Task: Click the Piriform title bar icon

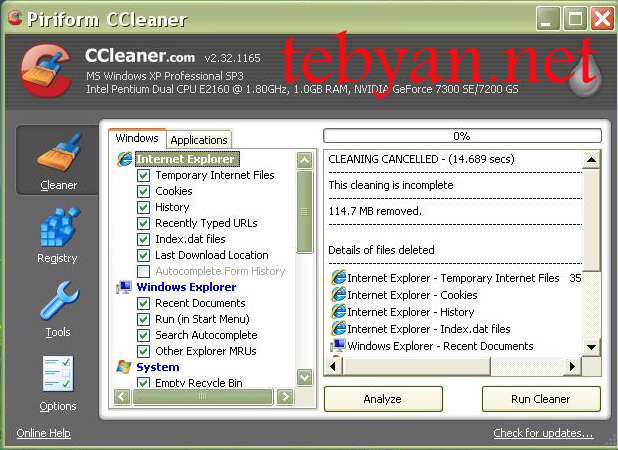Action: 15,18
